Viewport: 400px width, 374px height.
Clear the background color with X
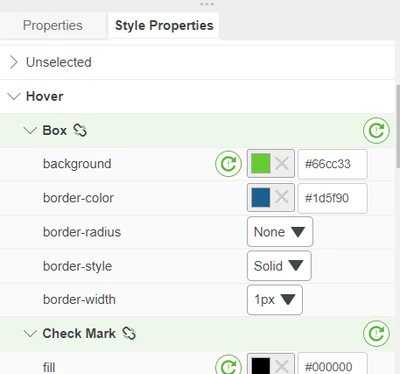(x=282, y=164)
